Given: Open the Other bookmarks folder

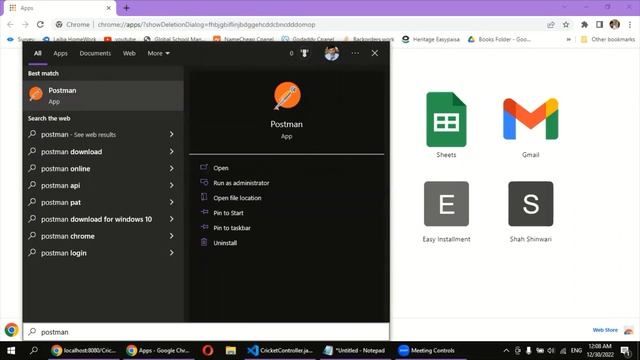Looking at the screenshot, I should 608,39.
